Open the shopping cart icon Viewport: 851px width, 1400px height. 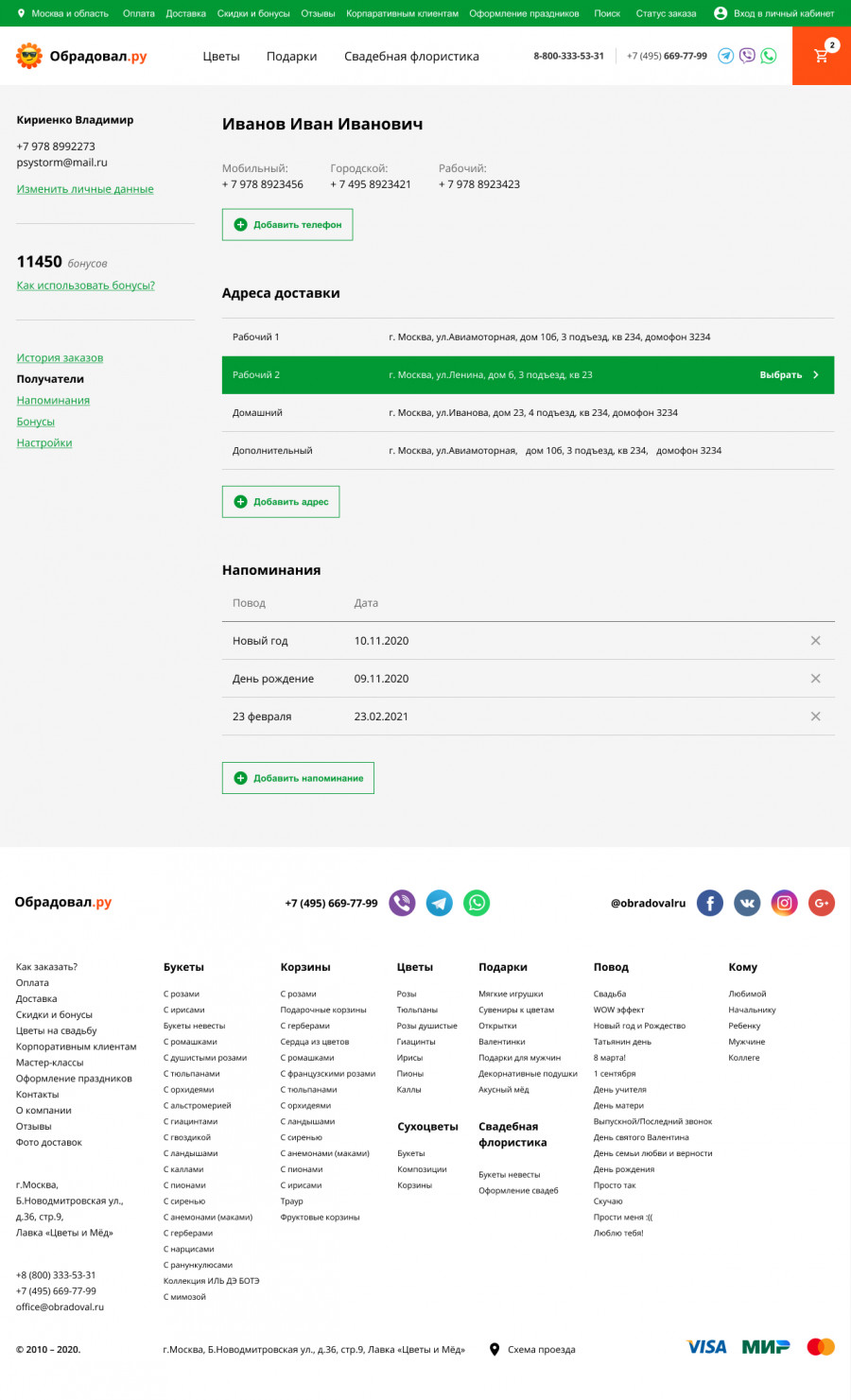[822, 56]
